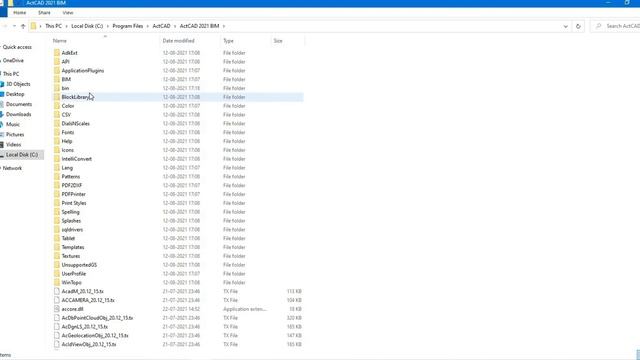Click the Refresh icon beside the address bar
The height and width of the screenshot is (360, 640).
coord(578,26)
